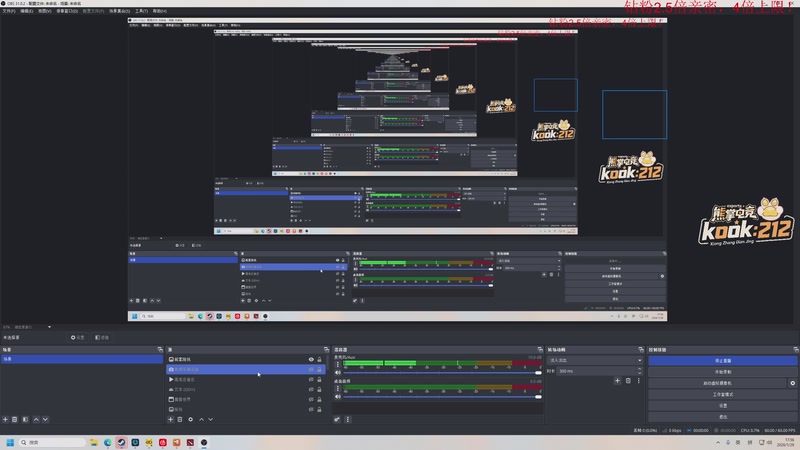
Task: Move source up with Sources panel arrow
Action: 202,419
